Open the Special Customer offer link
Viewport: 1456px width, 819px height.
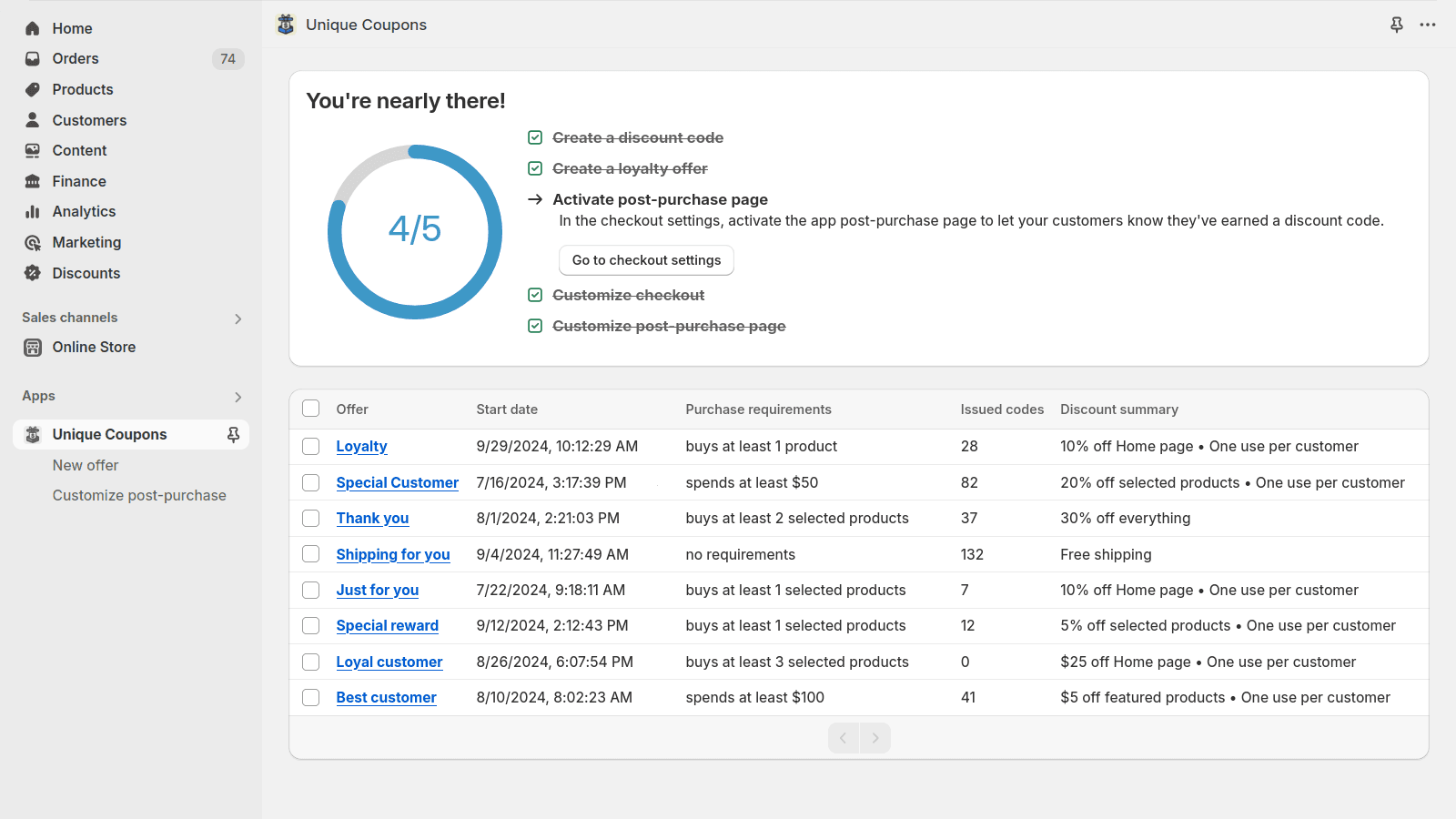tap(397, 482)
